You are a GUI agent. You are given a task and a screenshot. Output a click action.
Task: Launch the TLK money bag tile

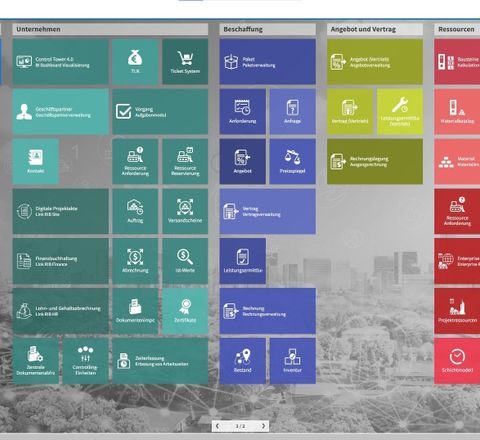pos(135,62)
